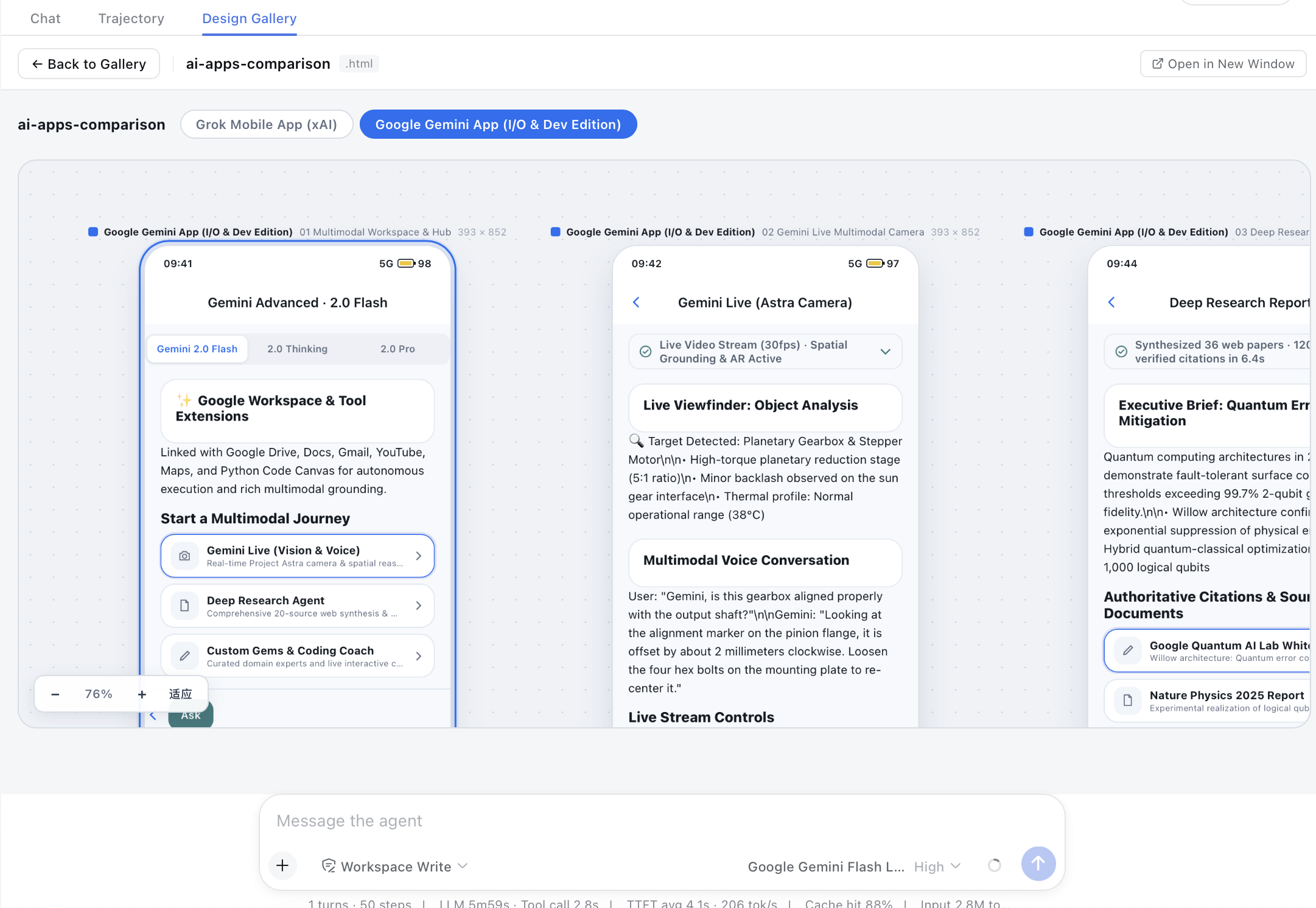Click the check icon beside Synthesized 36 web papers
The width and height of the screenshot is (1316, 908).
click(1121, 351)
